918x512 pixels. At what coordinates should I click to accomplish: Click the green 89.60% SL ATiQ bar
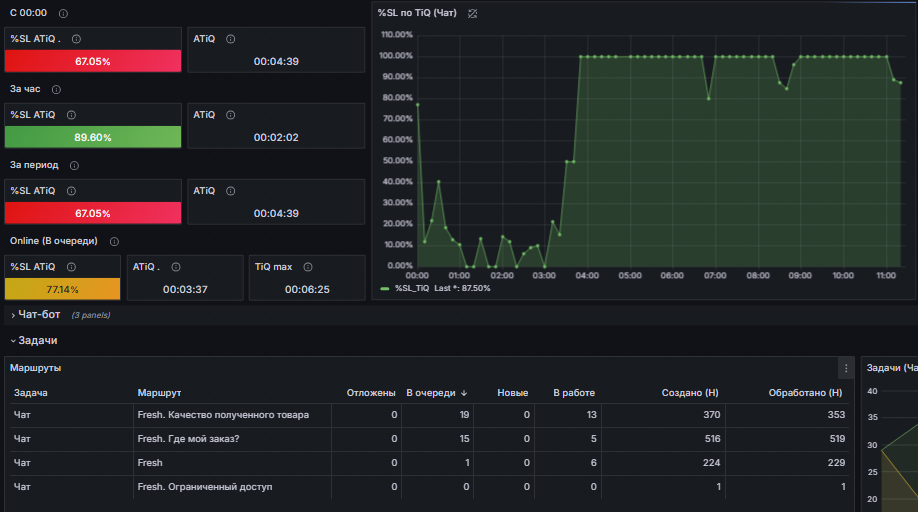93,137
